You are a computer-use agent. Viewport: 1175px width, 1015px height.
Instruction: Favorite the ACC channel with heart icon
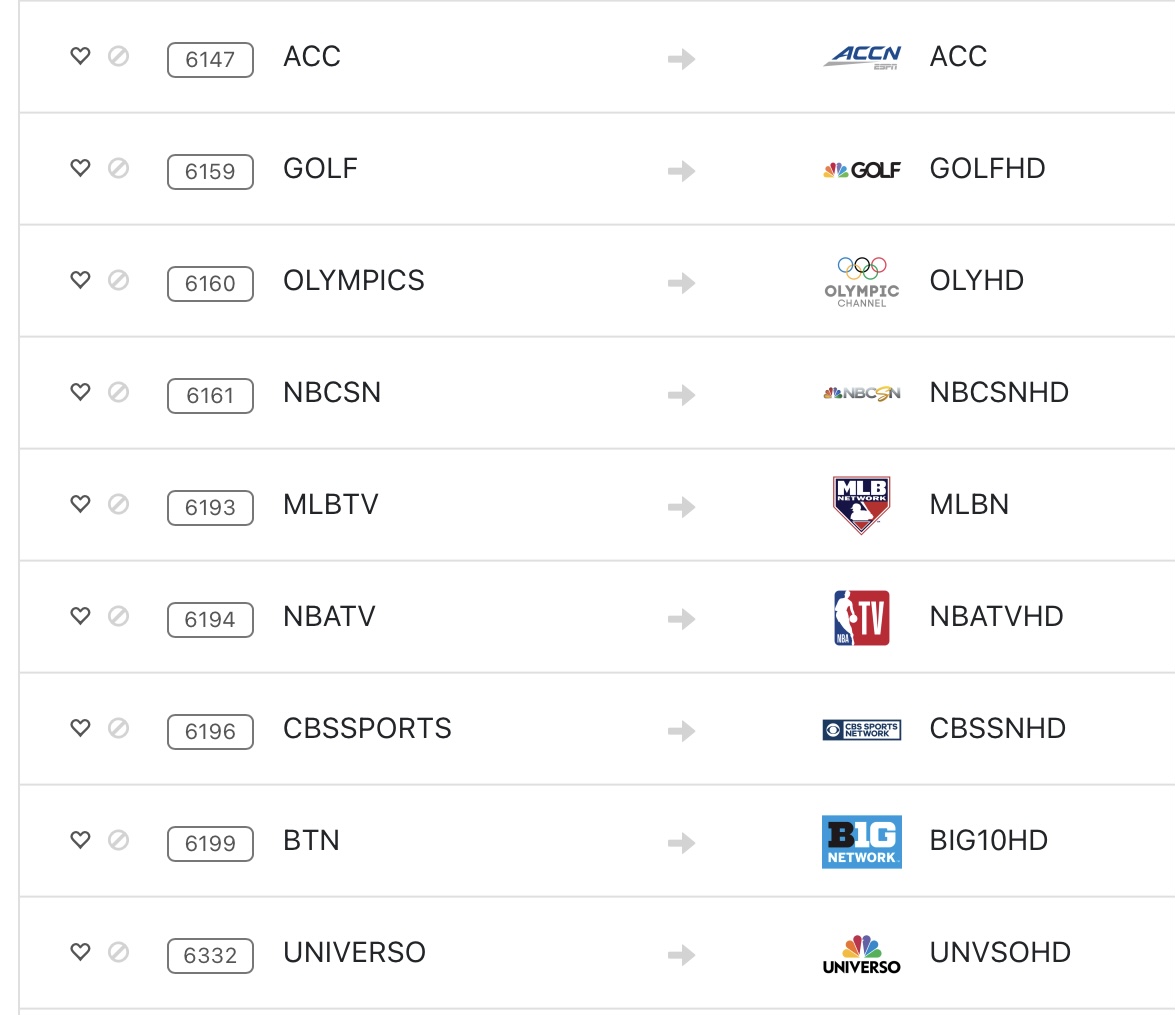point(80,57)
